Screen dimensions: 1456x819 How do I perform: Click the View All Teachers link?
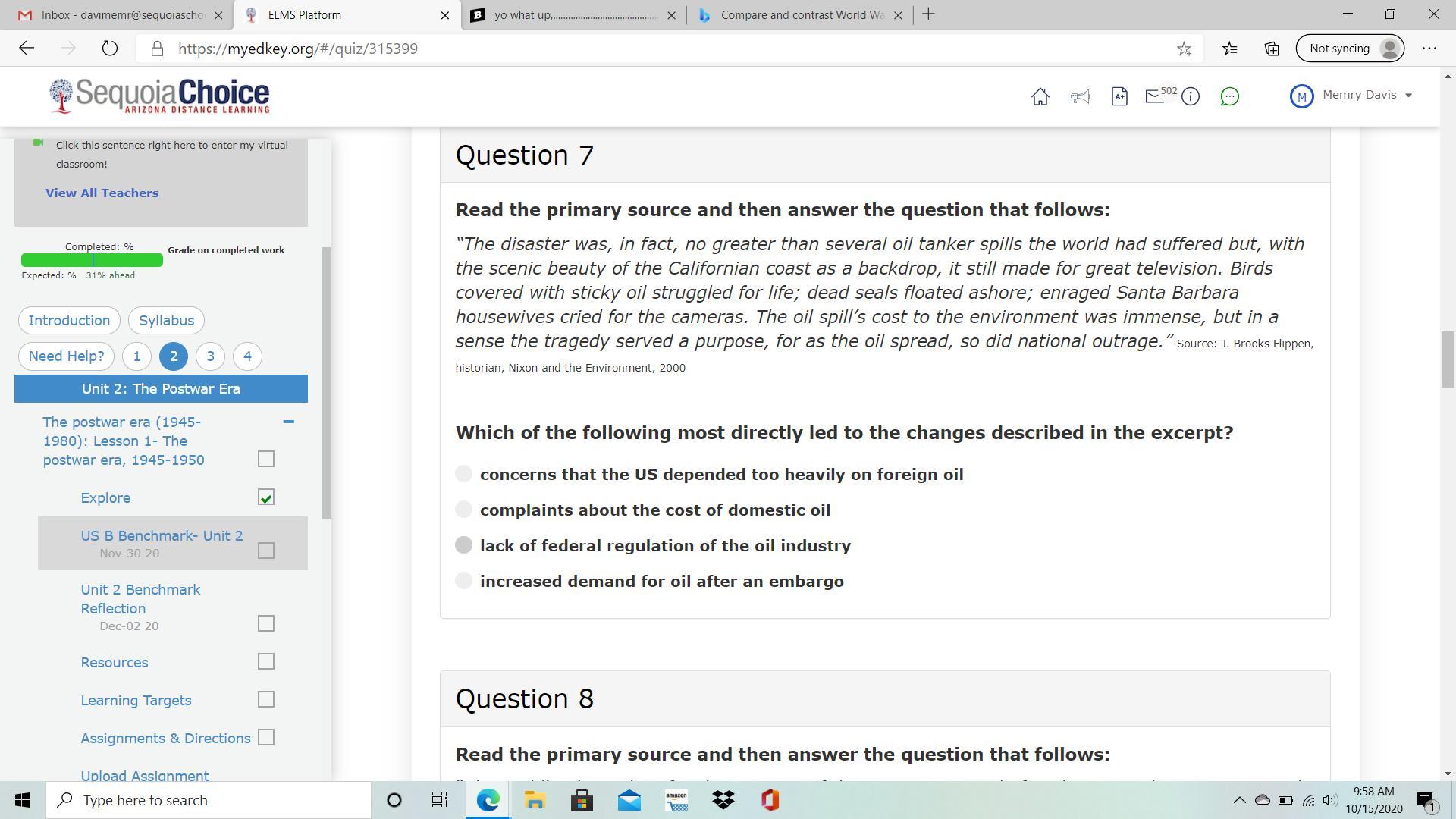tap(102, 193)
